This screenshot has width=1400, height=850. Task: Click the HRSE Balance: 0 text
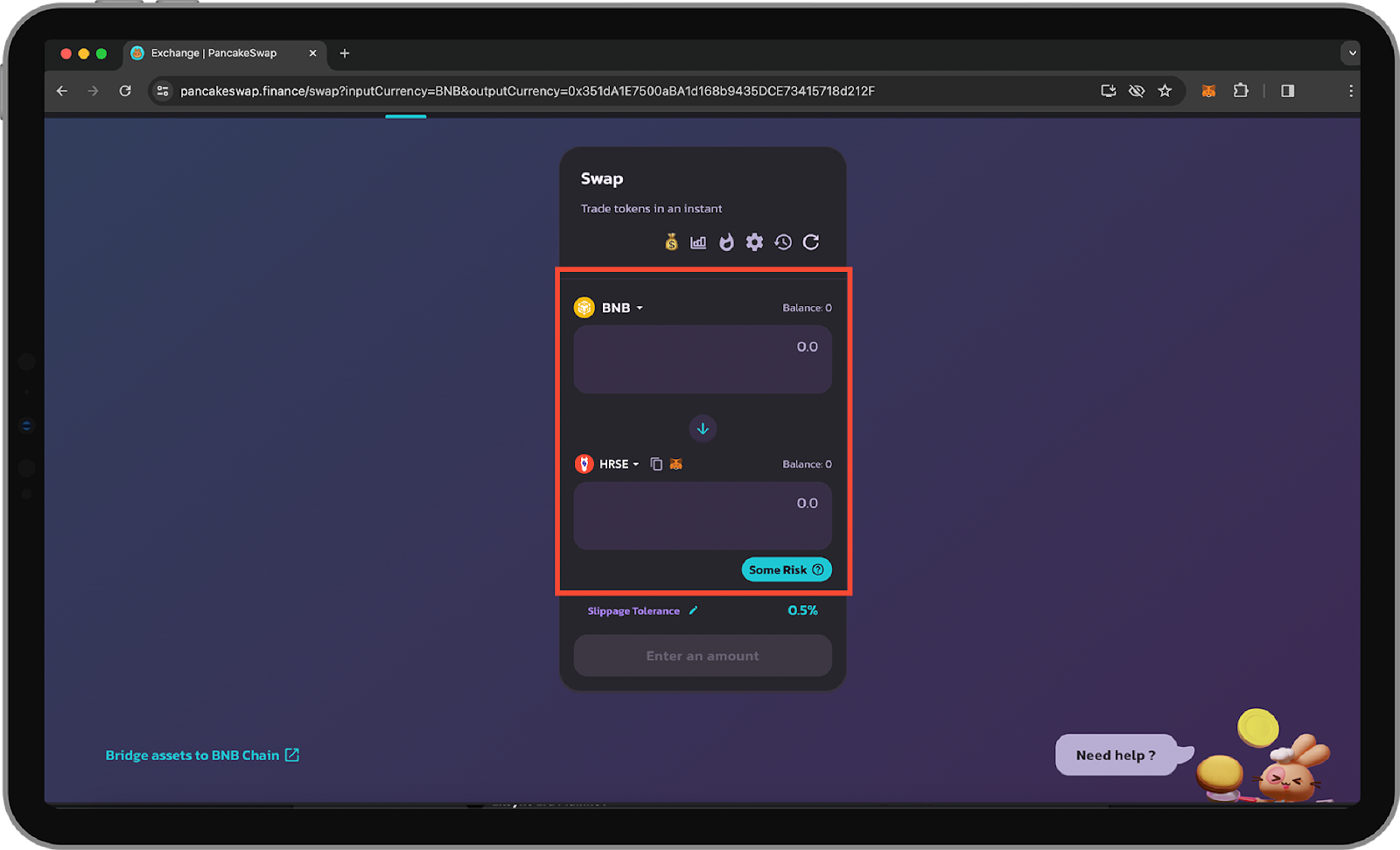pos(807,464)
